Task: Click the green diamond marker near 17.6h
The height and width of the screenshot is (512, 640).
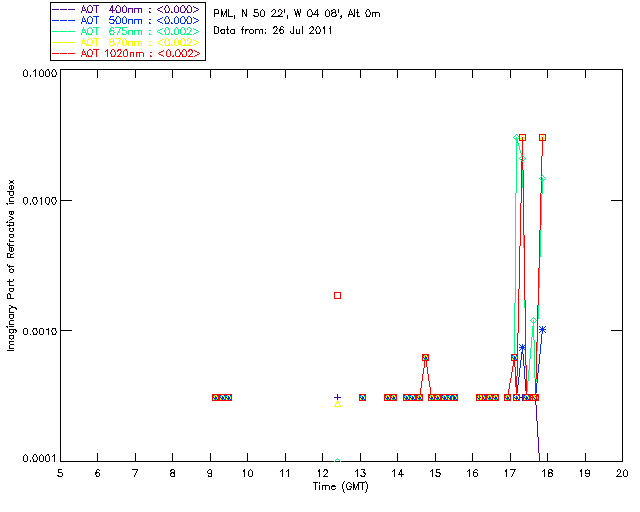Action: (533, 321)
